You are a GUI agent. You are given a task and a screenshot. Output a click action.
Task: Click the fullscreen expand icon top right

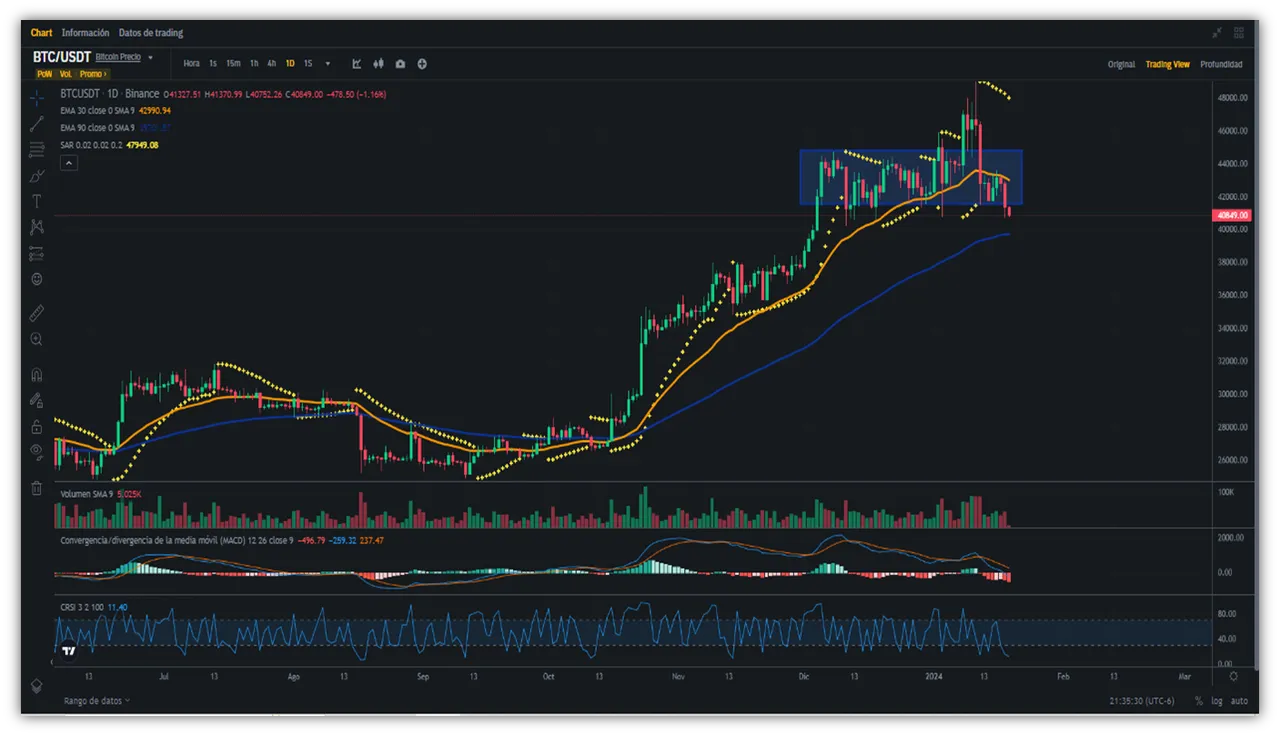coord(1217,33)
